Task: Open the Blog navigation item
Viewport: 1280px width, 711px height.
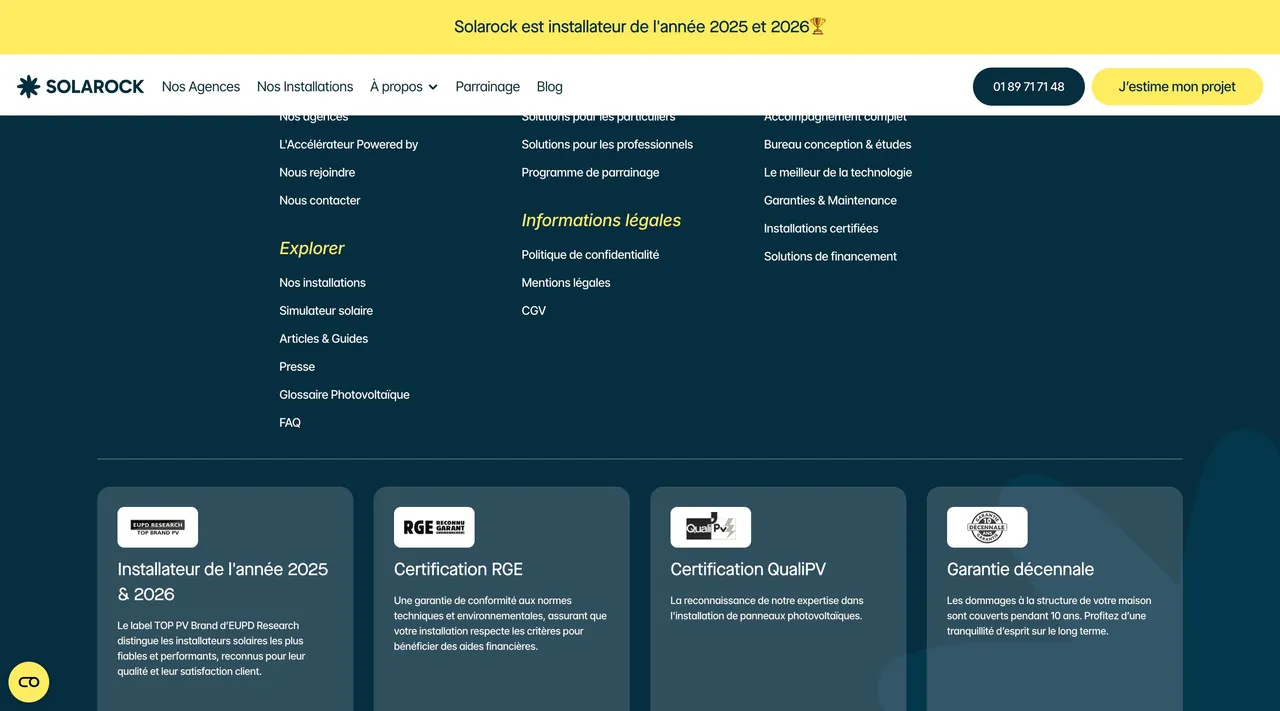Action: pos(550,87)
